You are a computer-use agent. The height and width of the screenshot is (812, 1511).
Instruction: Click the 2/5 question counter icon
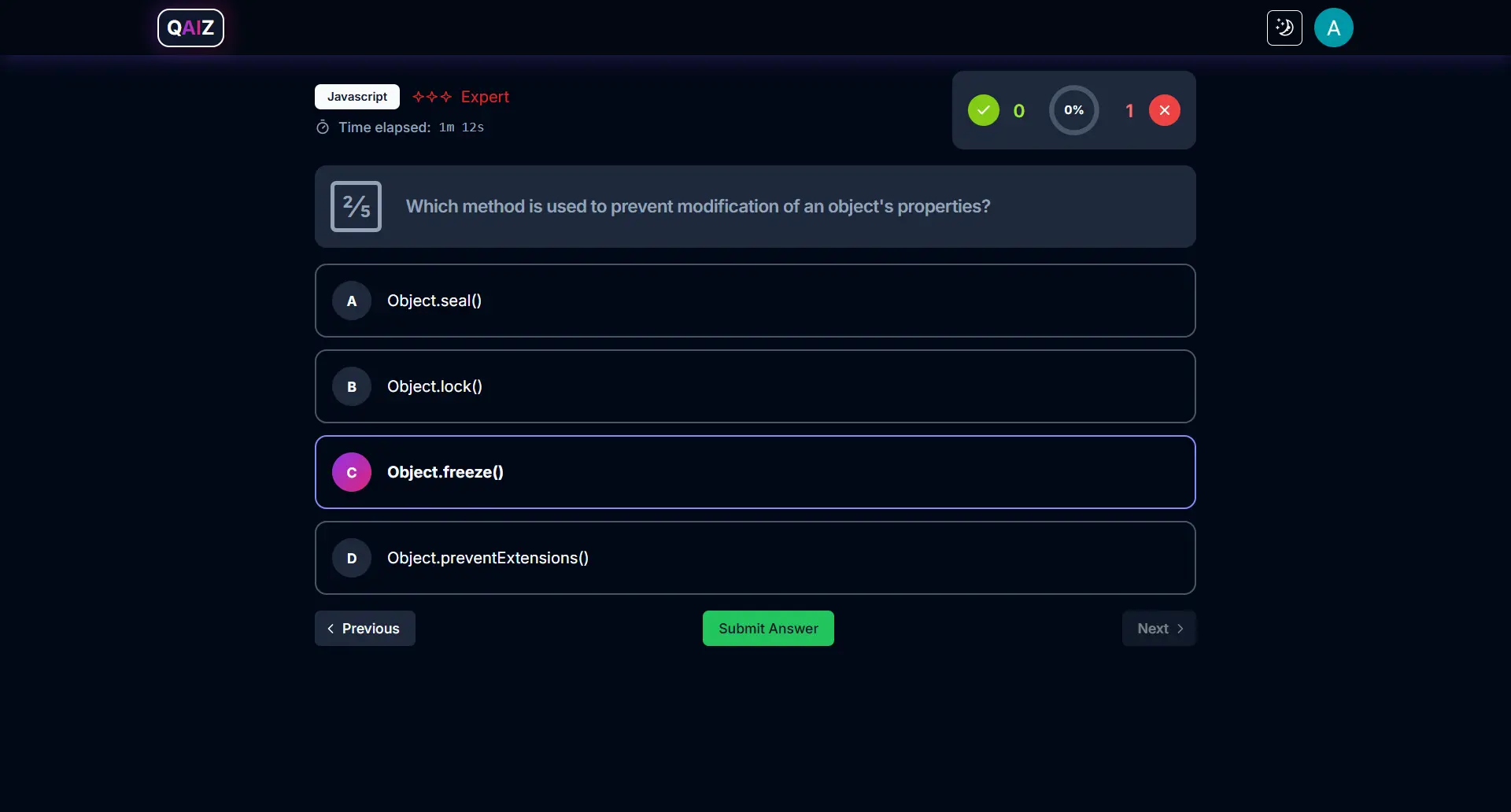(356, 206)
